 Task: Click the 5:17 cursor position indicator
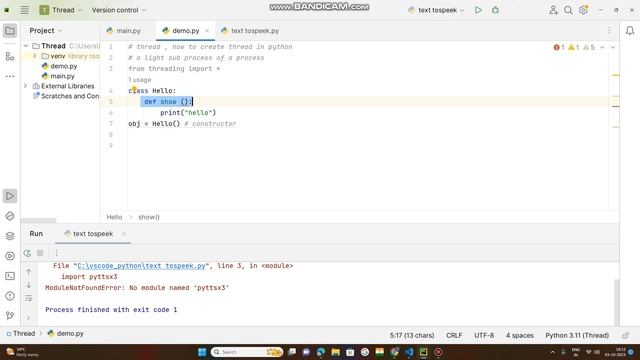(412, 335)
